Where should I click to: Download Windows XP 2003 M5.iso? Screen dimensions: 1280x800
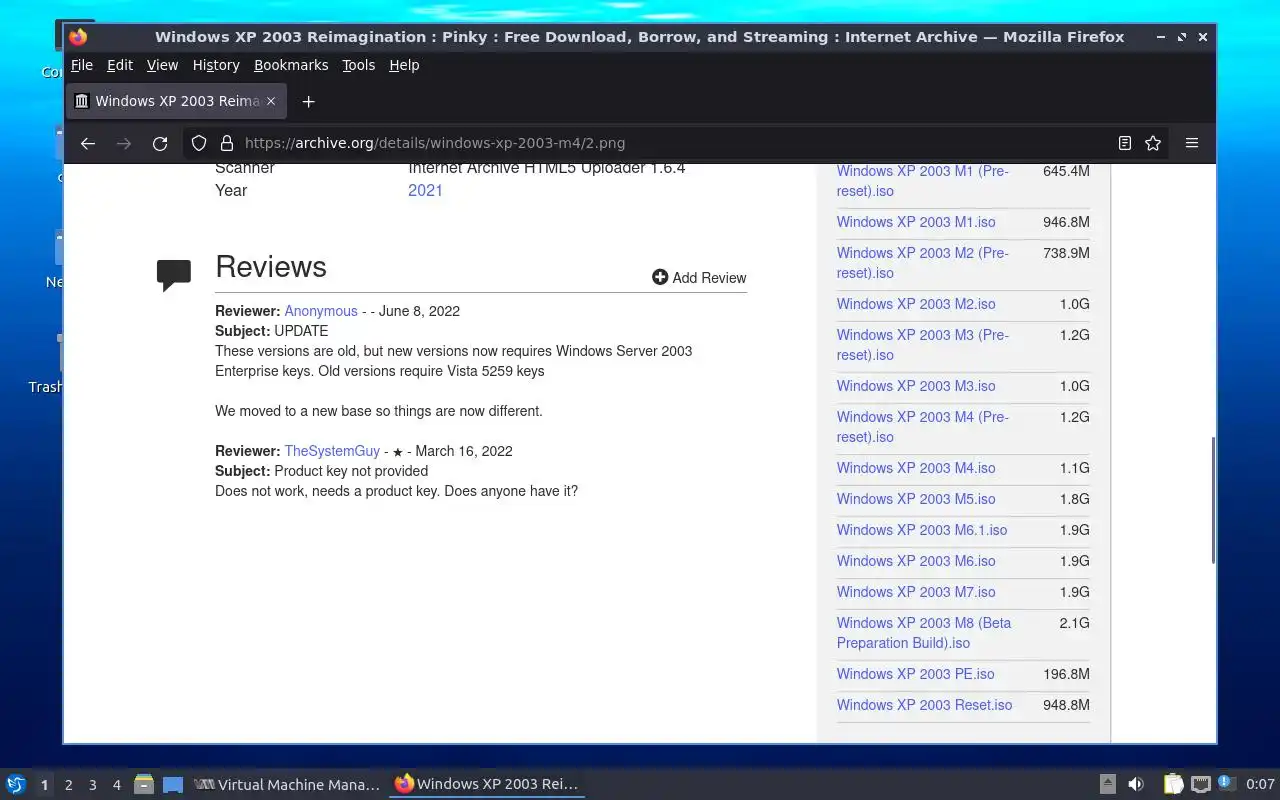coord(916,499)
